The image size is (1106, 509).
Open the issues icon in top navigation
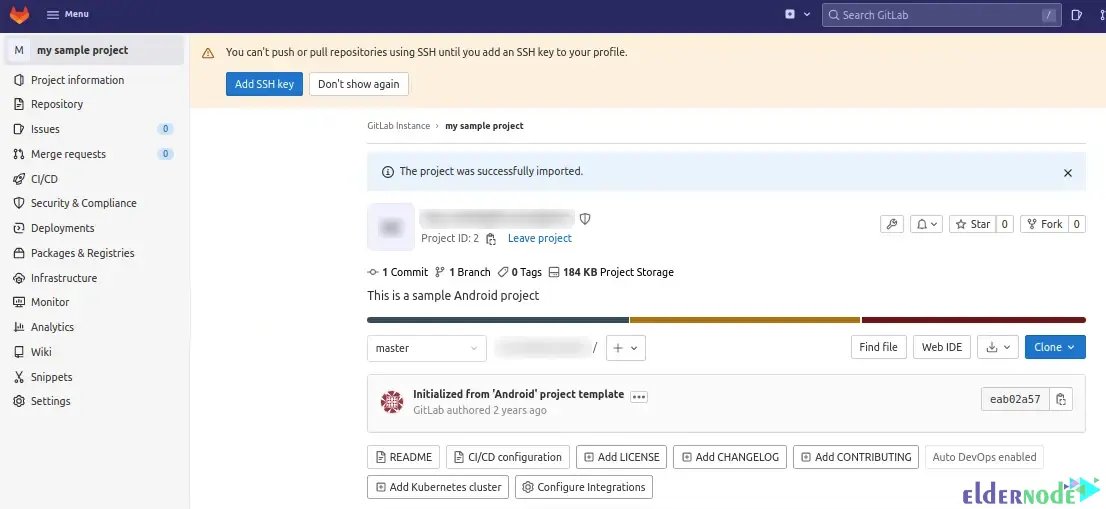1076,14
